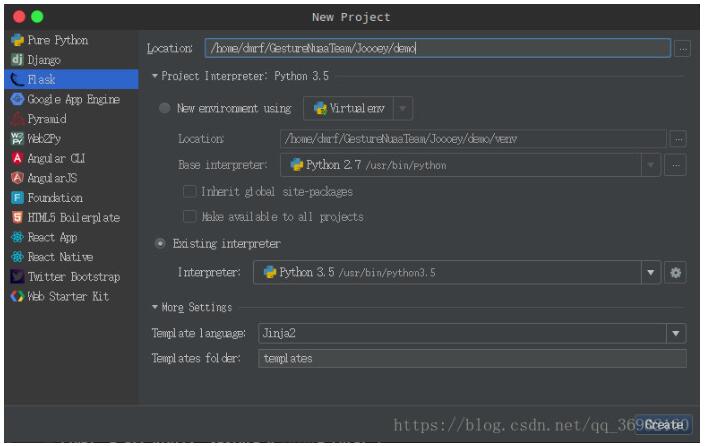Image resolution: width=705 pixels, height=446 pixels.
Task: Collapse the Project Interpreter section
Action: click(x=155, y=76)
